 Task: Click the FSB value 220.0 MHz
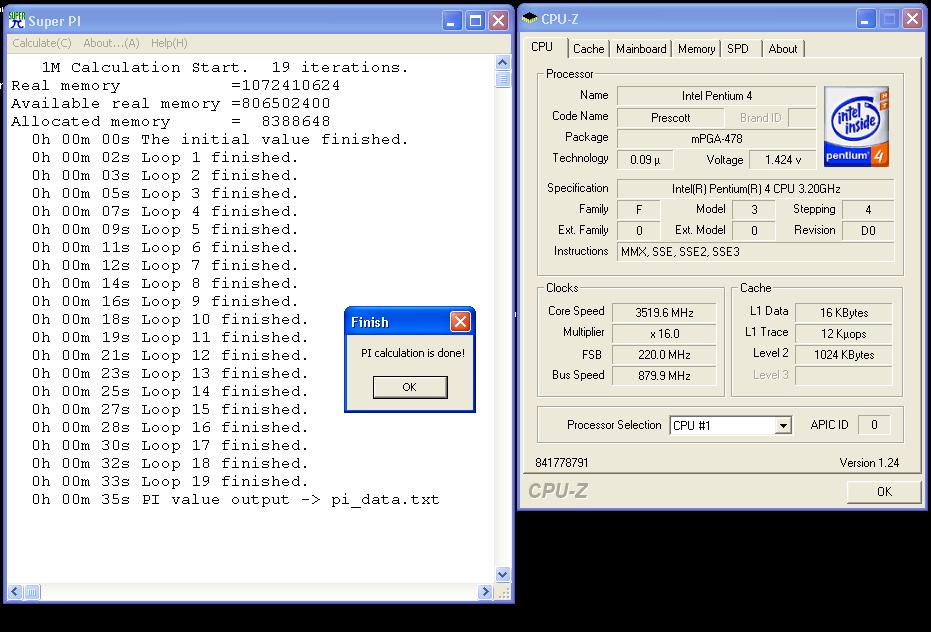pyautogui.click(x=664, y=355)
